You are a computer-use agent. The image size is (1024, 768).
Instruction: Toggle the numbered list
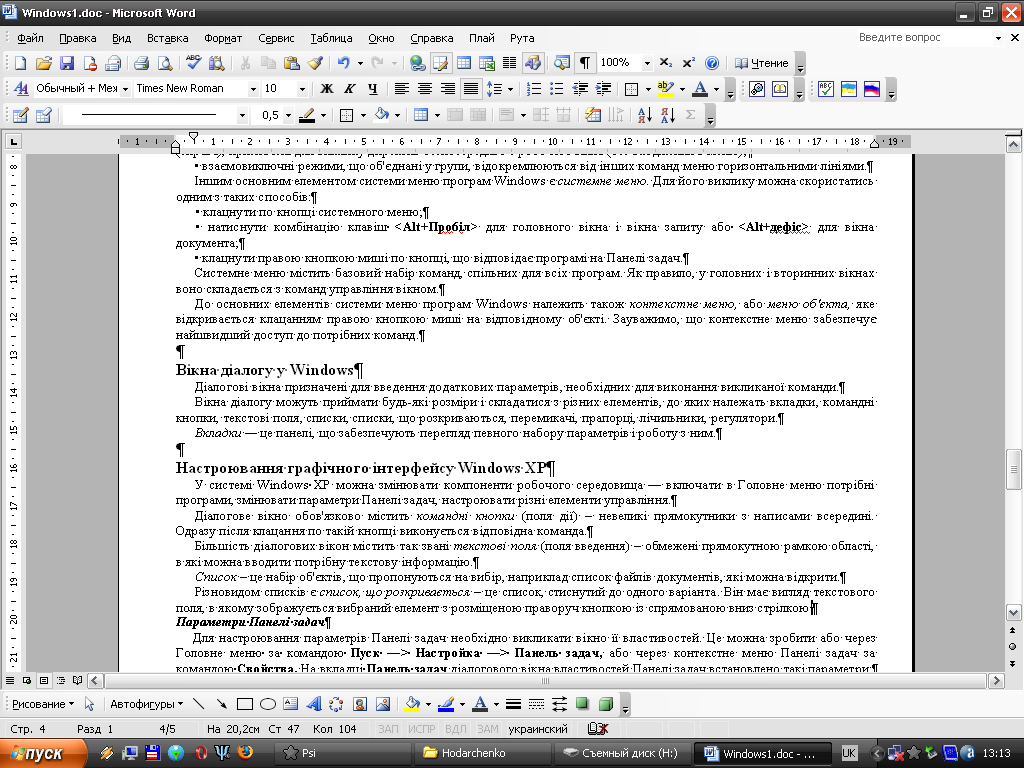(534, 89)
